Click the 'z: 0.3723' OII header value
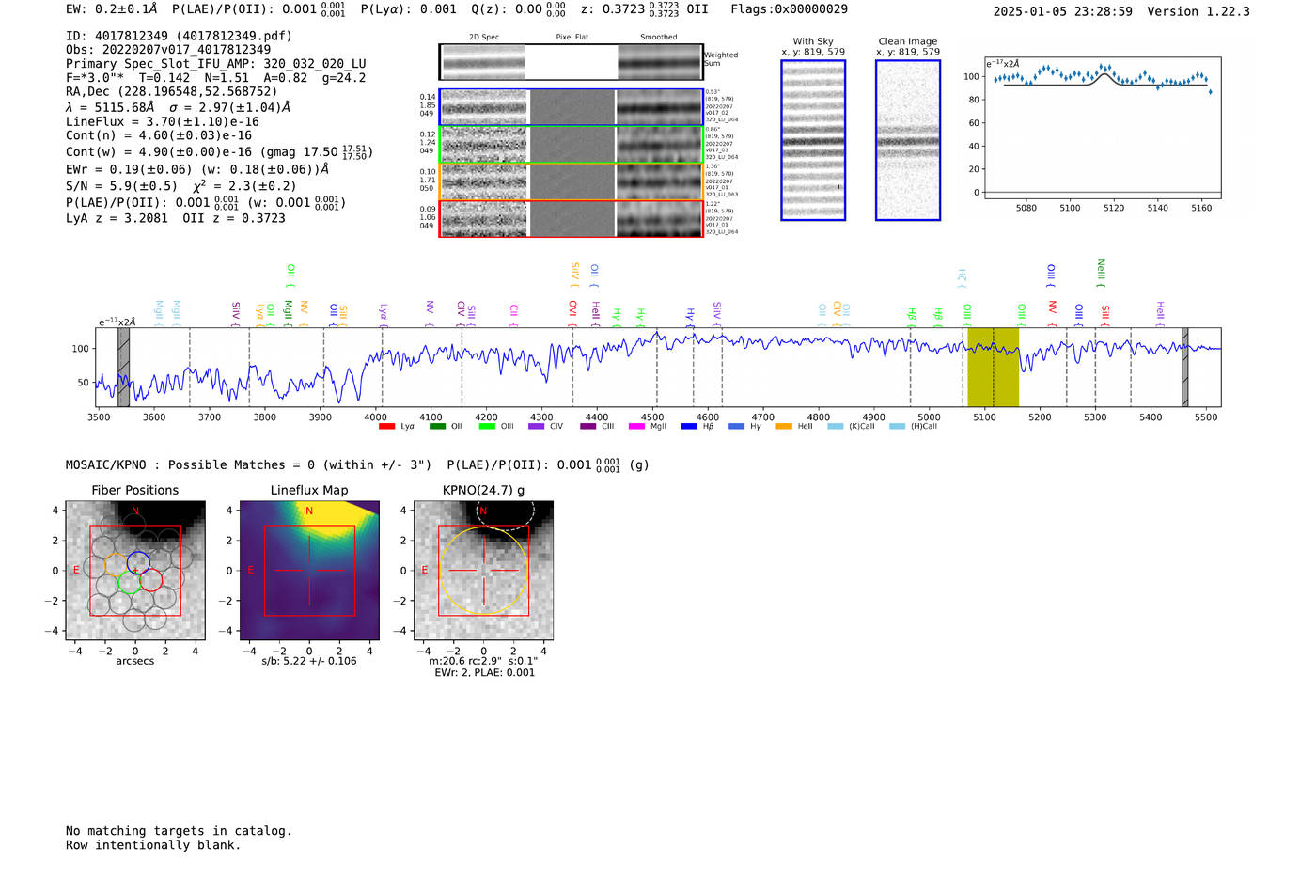This screenshot has height=896, width=1316. (x=613, y=9)
